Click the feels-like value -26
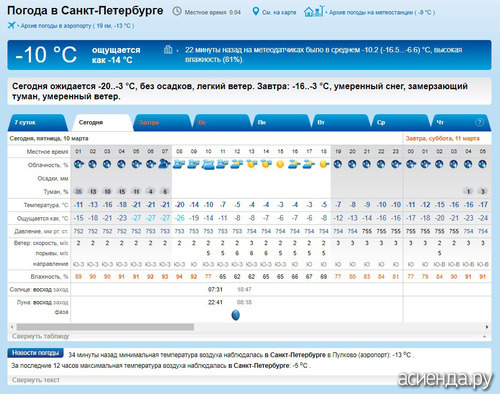 click(179, 218)
